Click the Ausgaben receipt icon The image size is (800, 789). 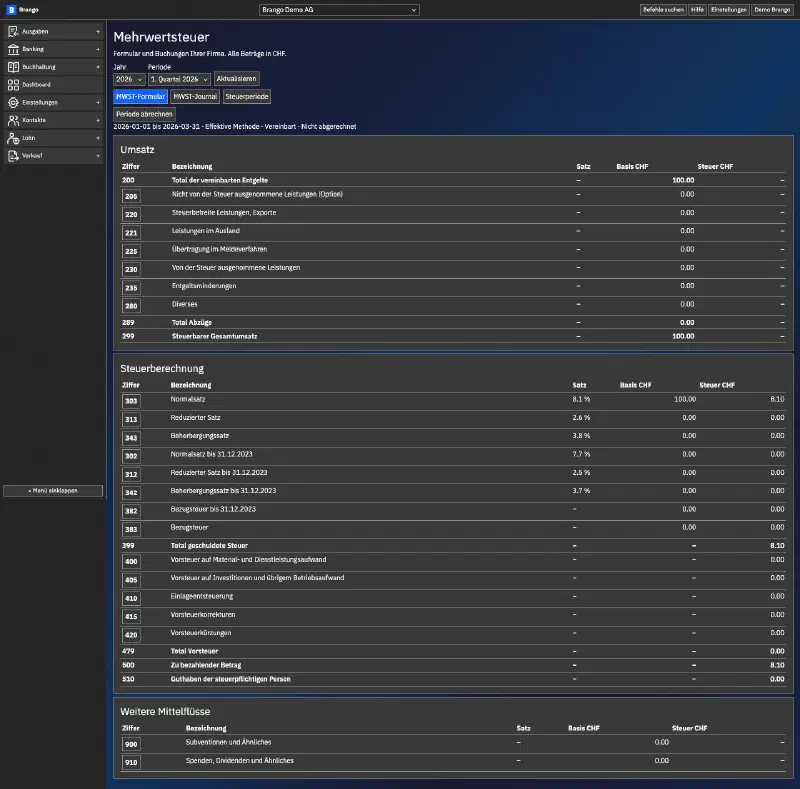tap(13, 32)
